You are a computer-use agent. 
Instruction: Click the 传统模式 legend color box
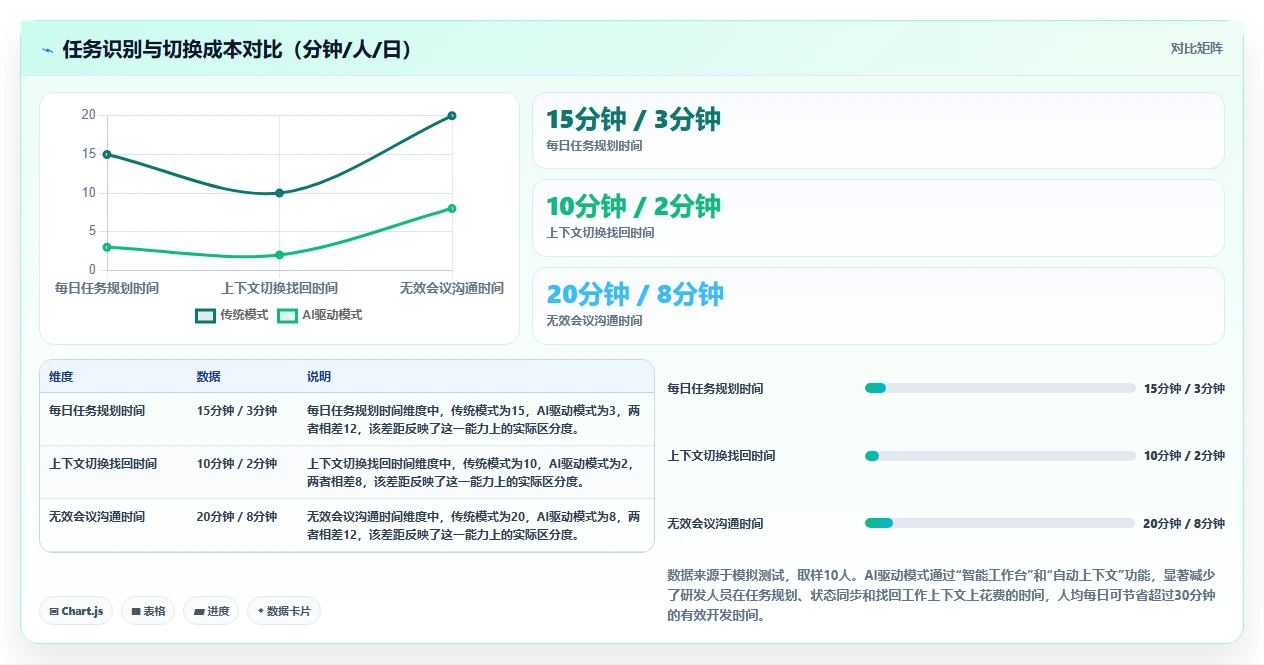click(205, 315)
